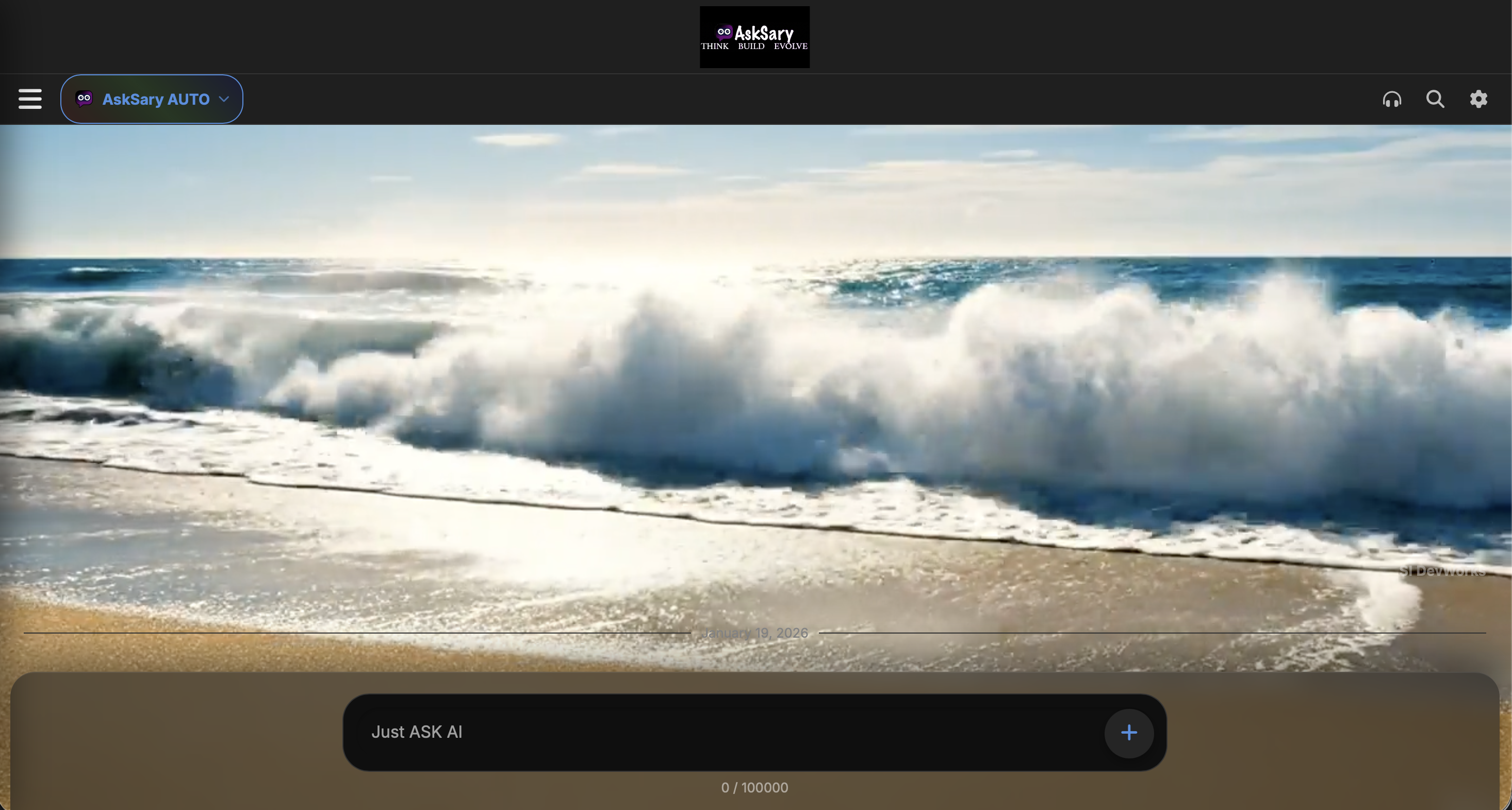Click the AskSary AUTO text label
1512x810 pixels.
[156, 99]
